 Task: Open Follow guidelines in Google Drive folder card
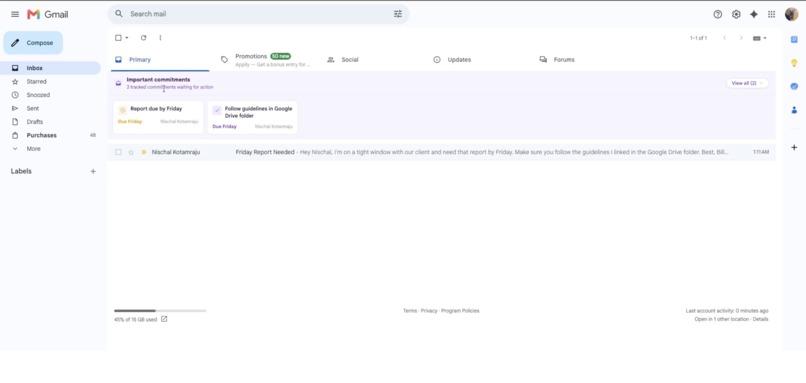point(252,117)
